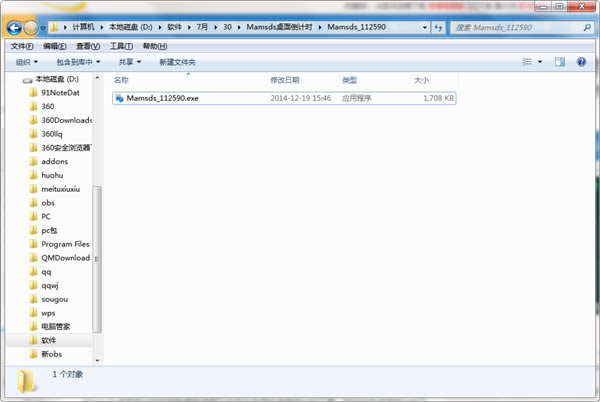Screen dimensions: 600x402
Task: Sort by the 修改日期 column header
Action: click(302, 80)
